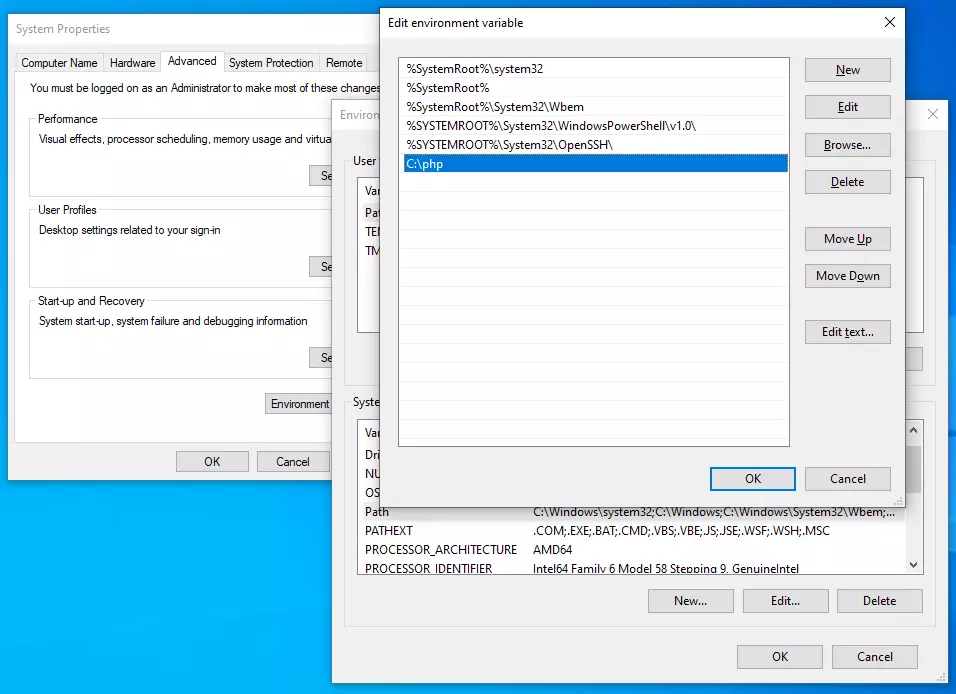Viewport: 956px width, 694px height.
Task: Delete the selected path entry
Action: (847, 181)
